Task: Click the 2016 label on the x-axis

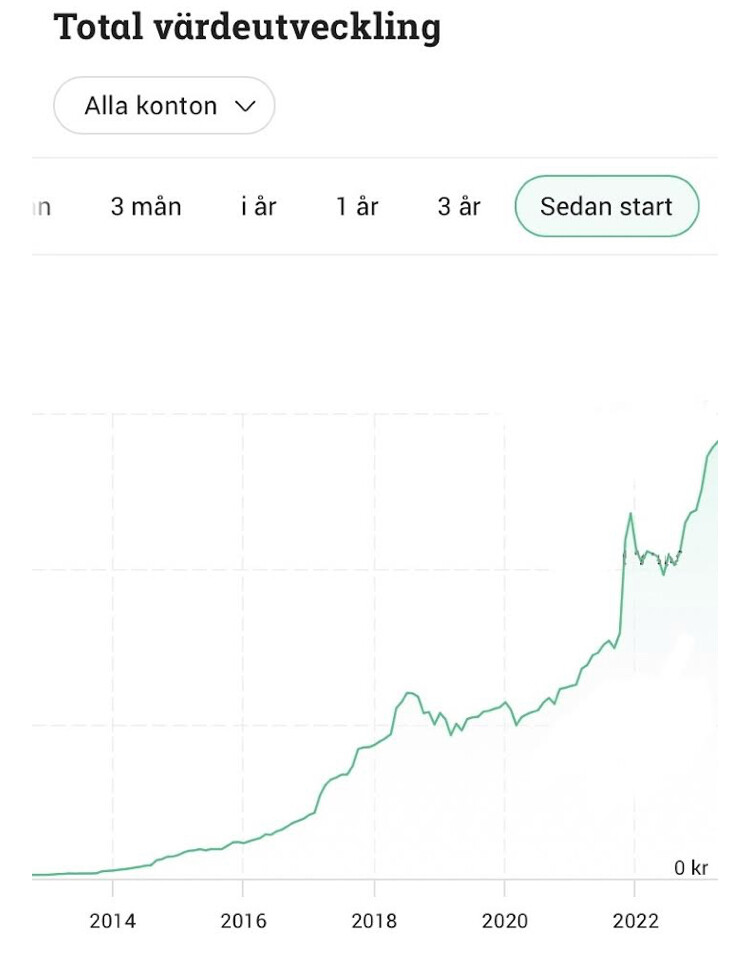Action: point(243,921)
